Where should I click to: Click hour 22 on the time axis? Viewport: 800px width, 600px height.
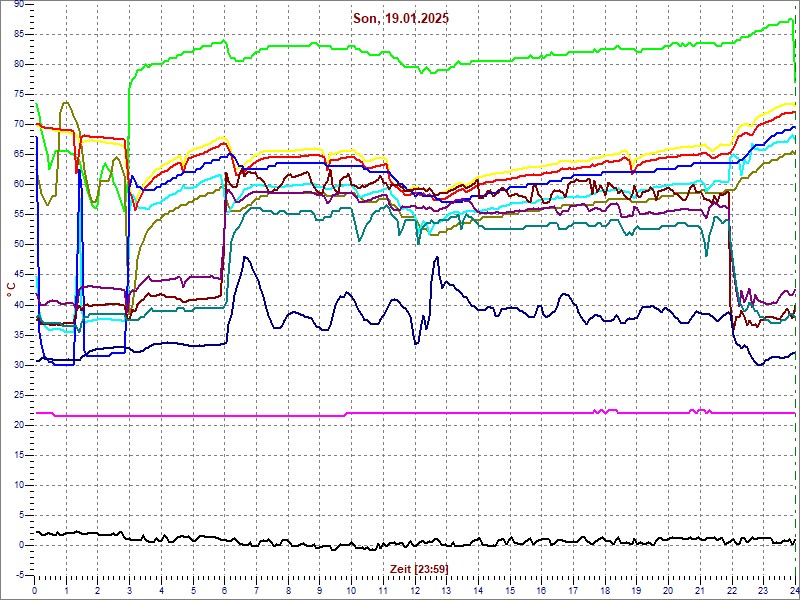(732, 589)
